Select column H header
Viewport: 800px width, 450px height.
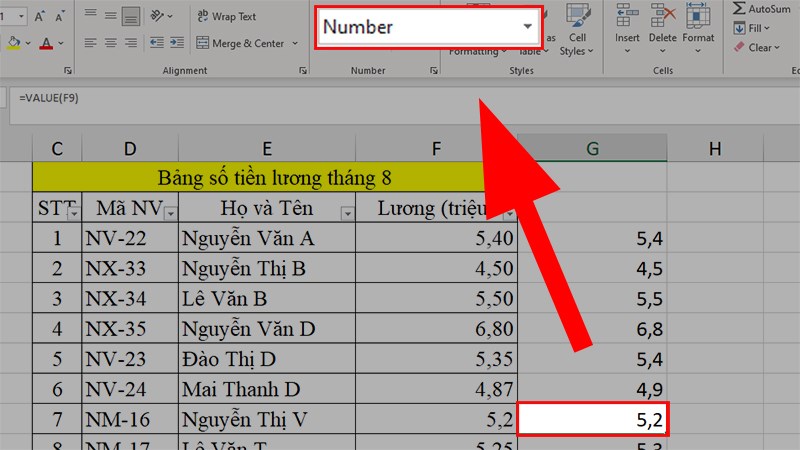(x=715, y=148)
